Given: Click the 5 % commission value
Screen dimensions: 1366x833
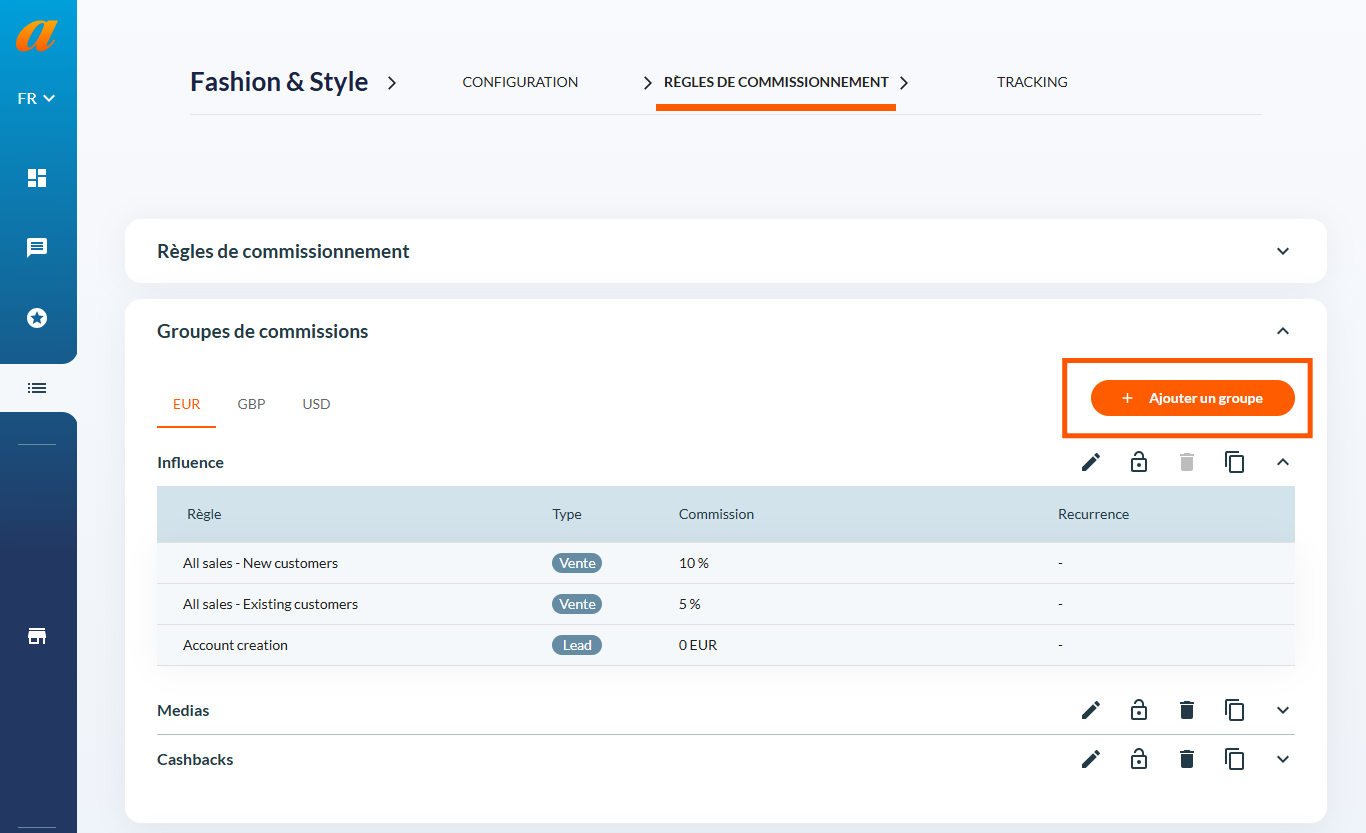Looking at the screenshot, I should coord(690,604).
